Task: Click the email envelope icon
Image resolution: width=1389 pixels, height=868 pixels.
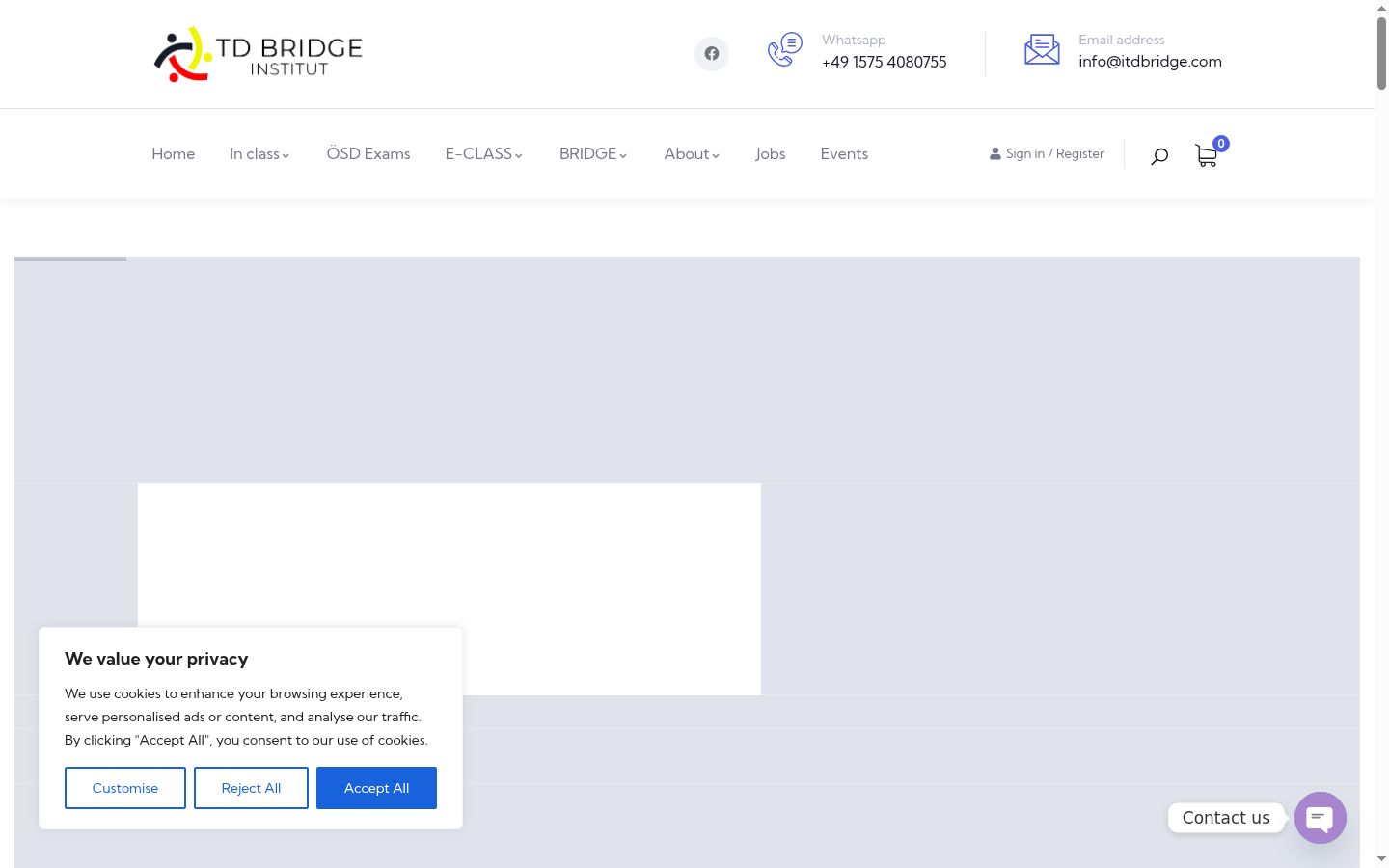Action: pyautogui.click(x=1042, y=49)
